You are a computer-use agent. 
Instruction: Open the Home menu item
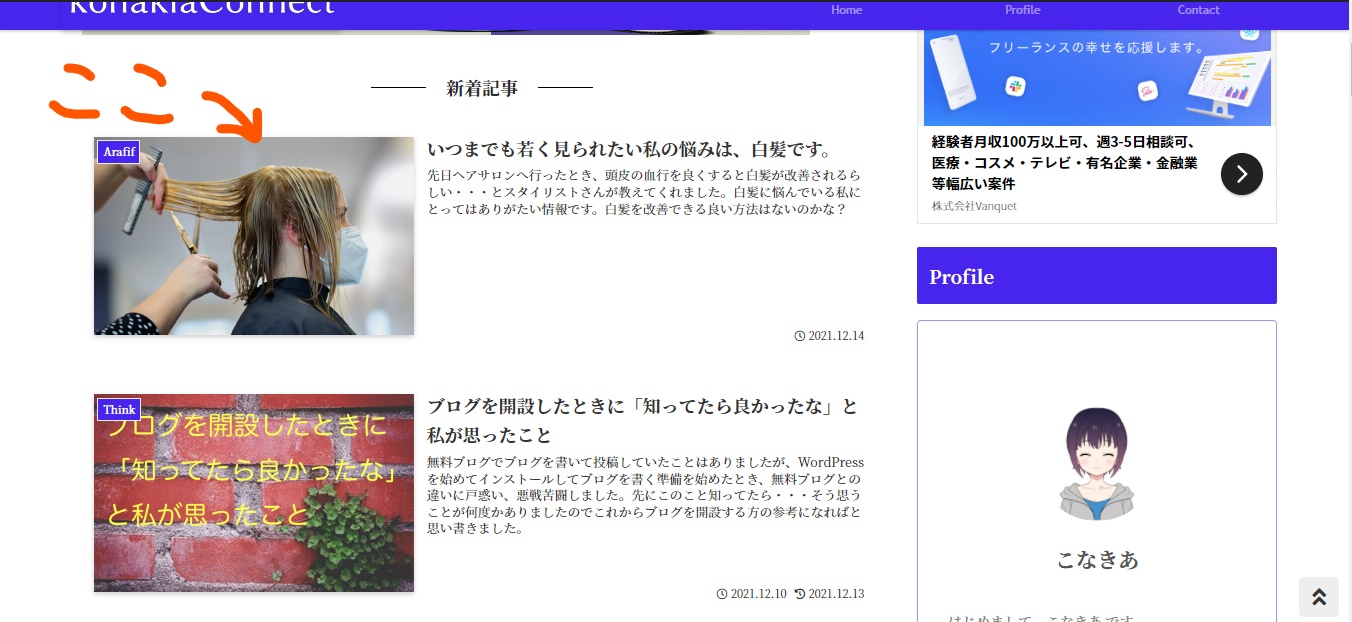[846, 10]
